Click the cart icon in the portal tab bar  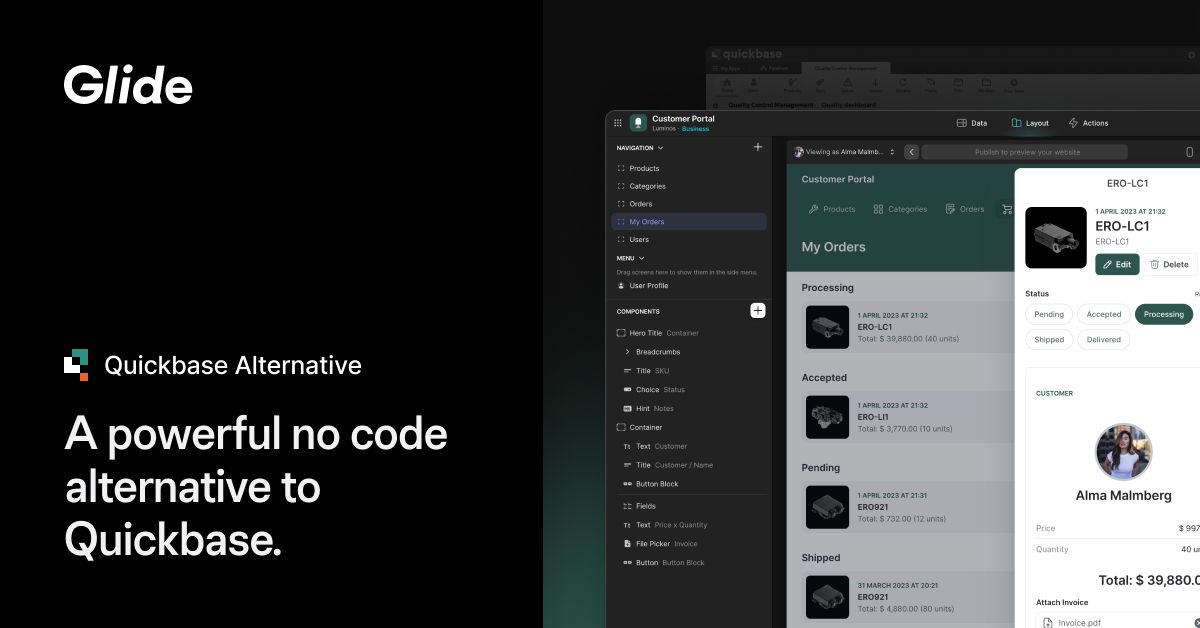pyautogui.click(x=1008, y=209)
